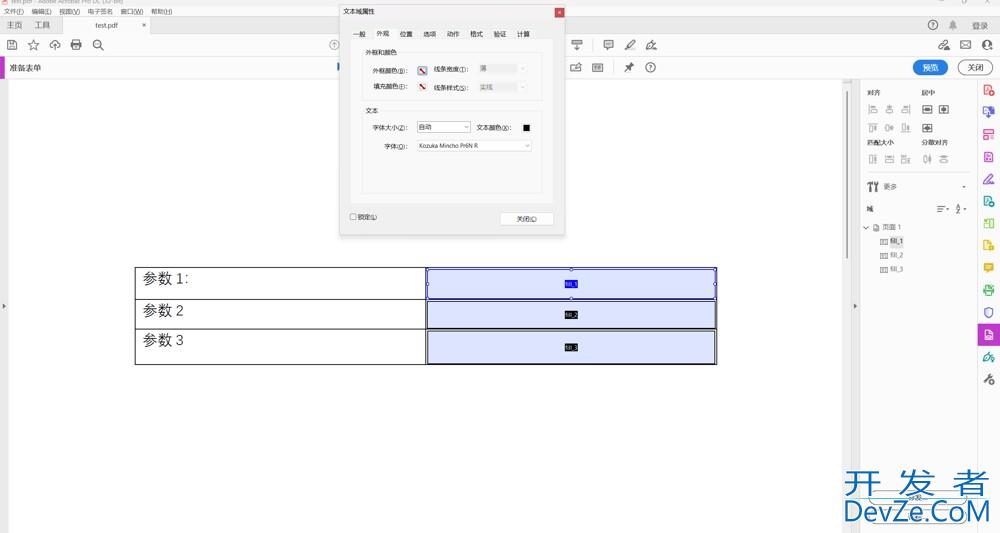
Task: Click the envelope email icon
Action: [966, 45]
